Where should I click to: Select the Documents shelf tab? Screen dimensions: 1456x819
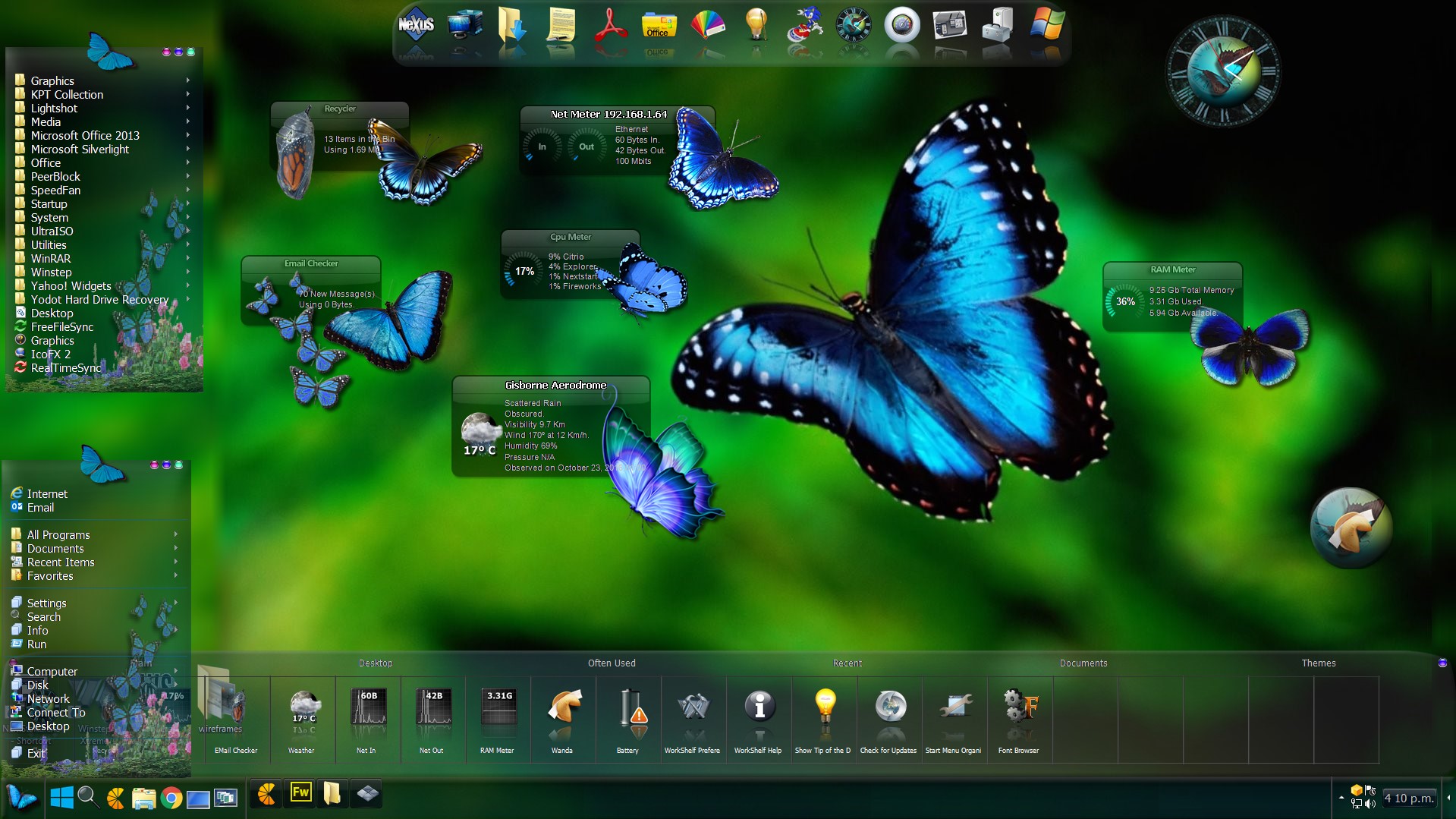click(x=1083, y=663)
